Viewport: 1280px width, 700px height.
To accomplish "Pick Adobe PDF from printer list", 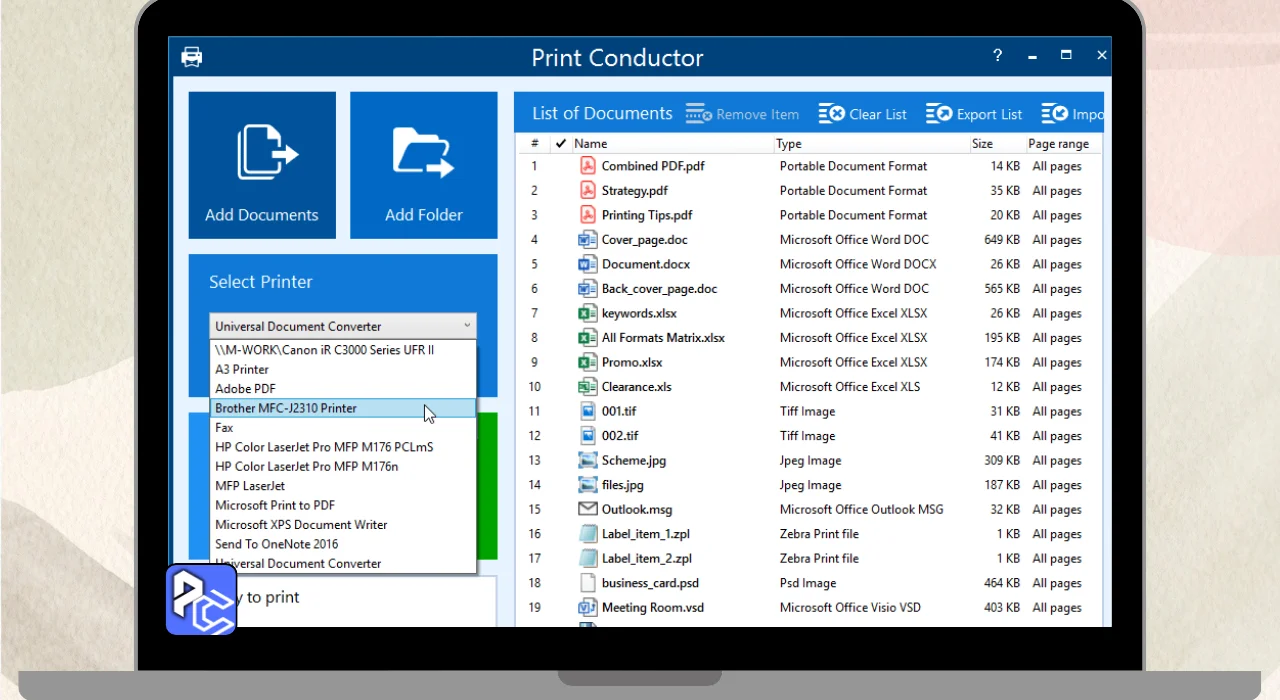I will click(245, 389).
